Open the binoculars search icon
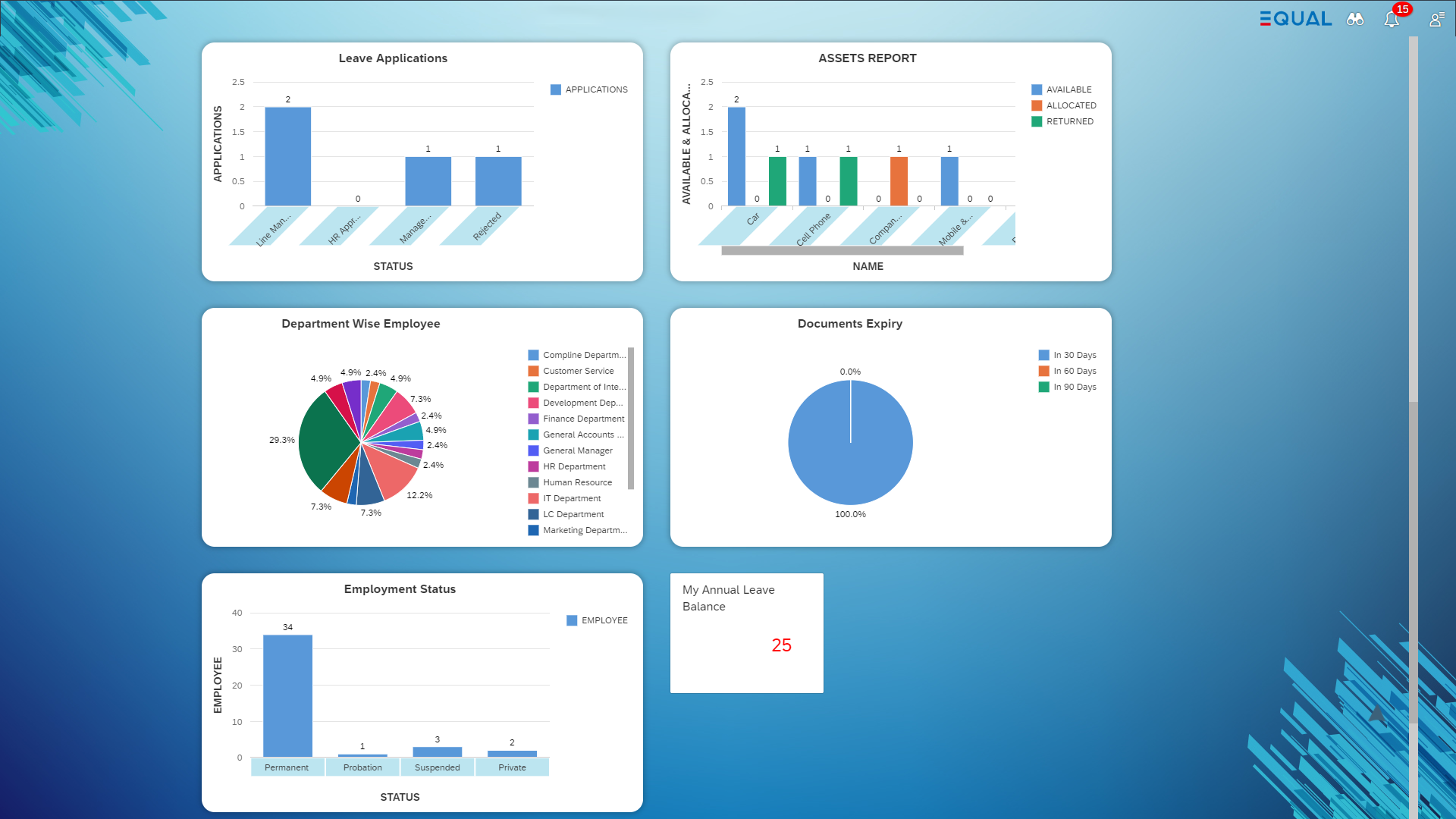This screenshot has height=819, width=1456. coord(1354,20)
